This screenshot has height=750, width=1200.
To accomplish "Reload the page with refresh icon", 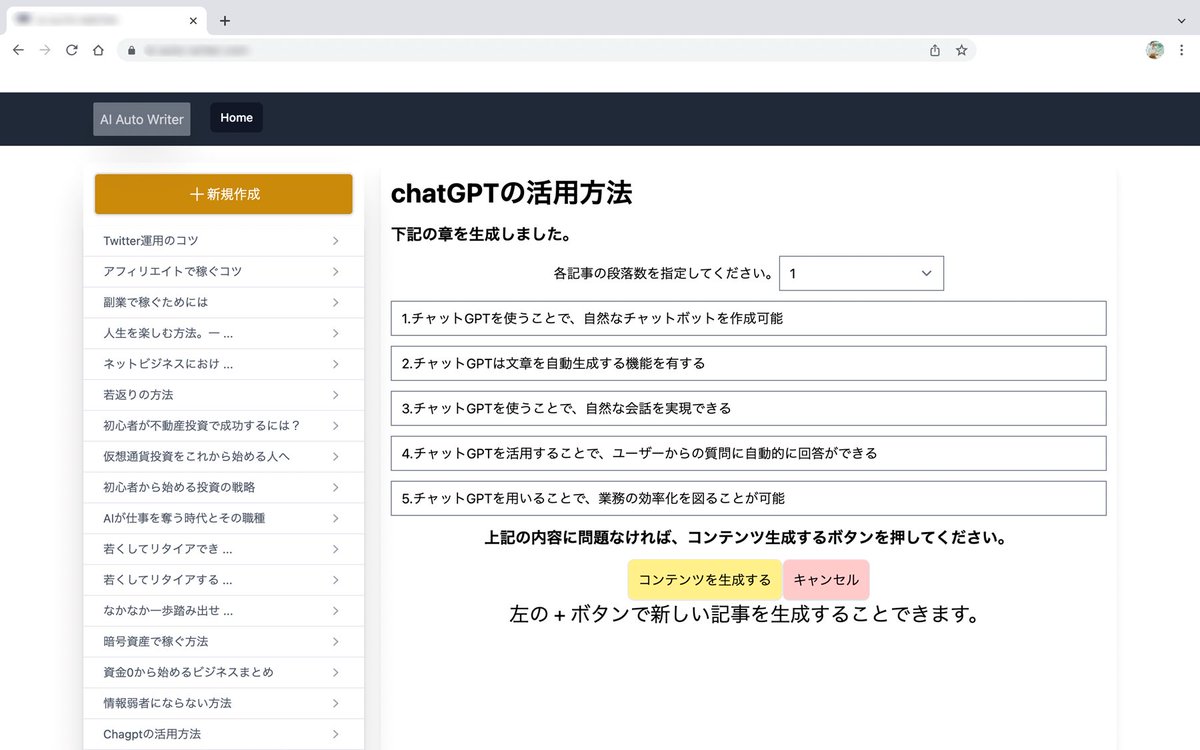I will [71, 50].
